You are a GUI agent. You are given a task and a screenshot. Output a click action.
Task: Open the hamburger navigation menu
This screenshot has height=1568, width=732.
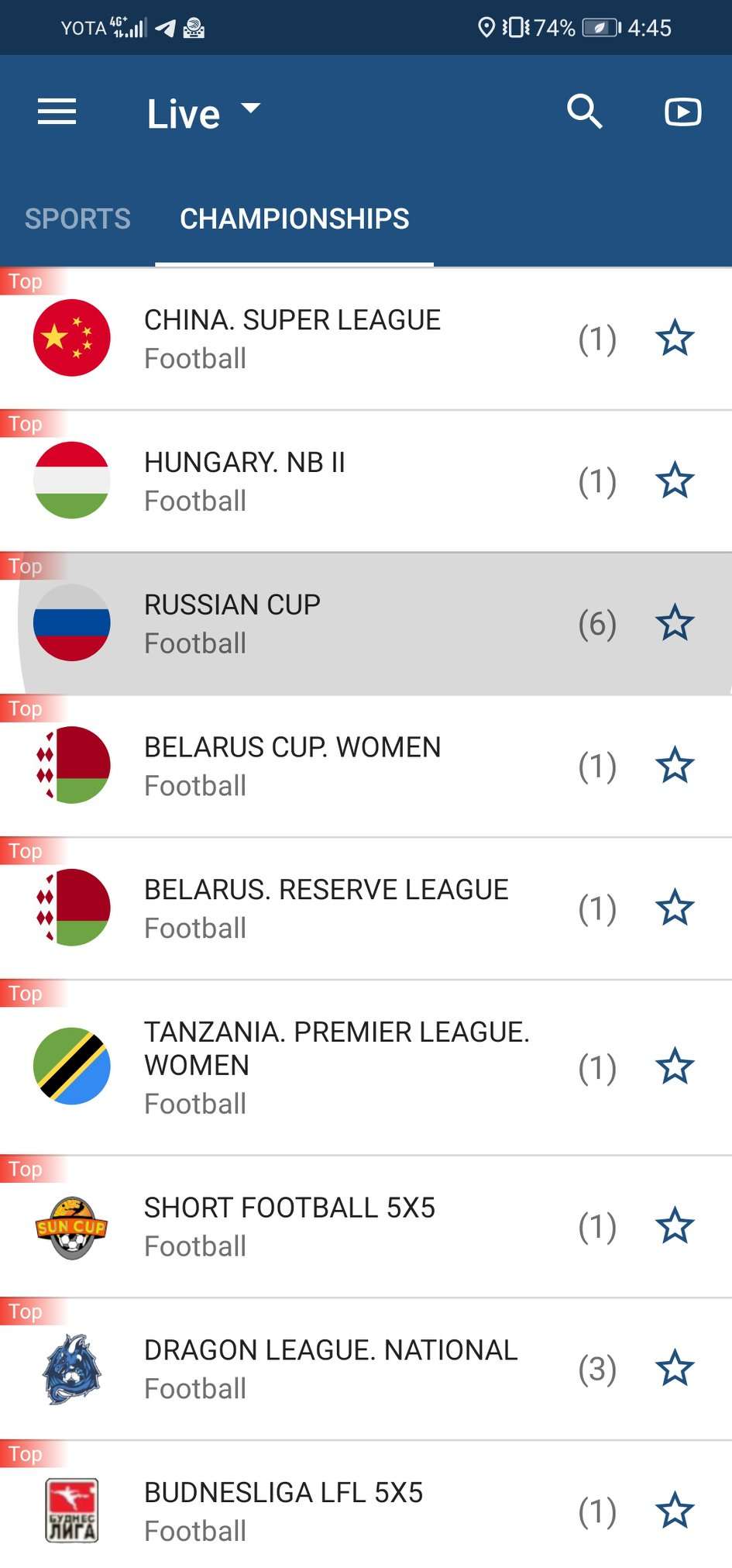pos(57,112)
